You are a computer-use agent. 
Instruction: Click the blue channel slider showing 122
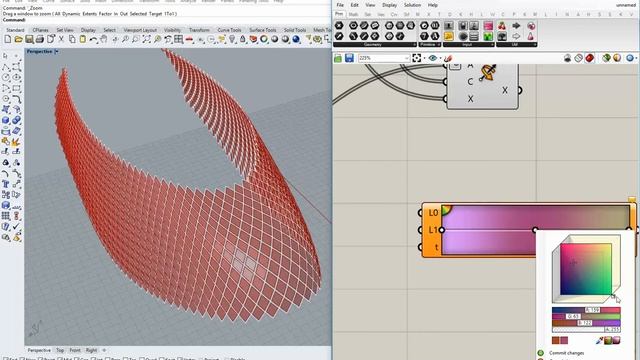tap(586, 323)
